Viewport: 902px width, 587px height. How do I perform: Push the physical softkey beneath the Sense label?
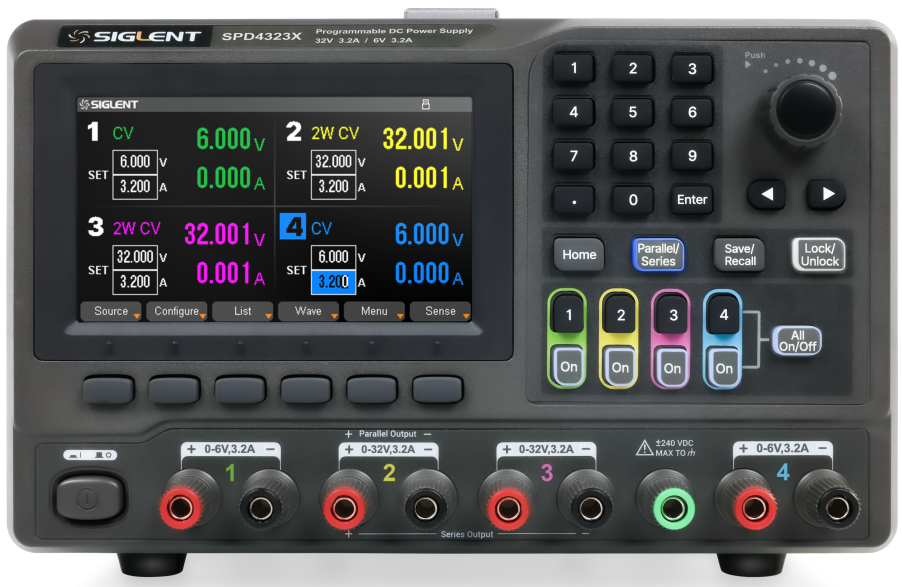pos(438,390)
